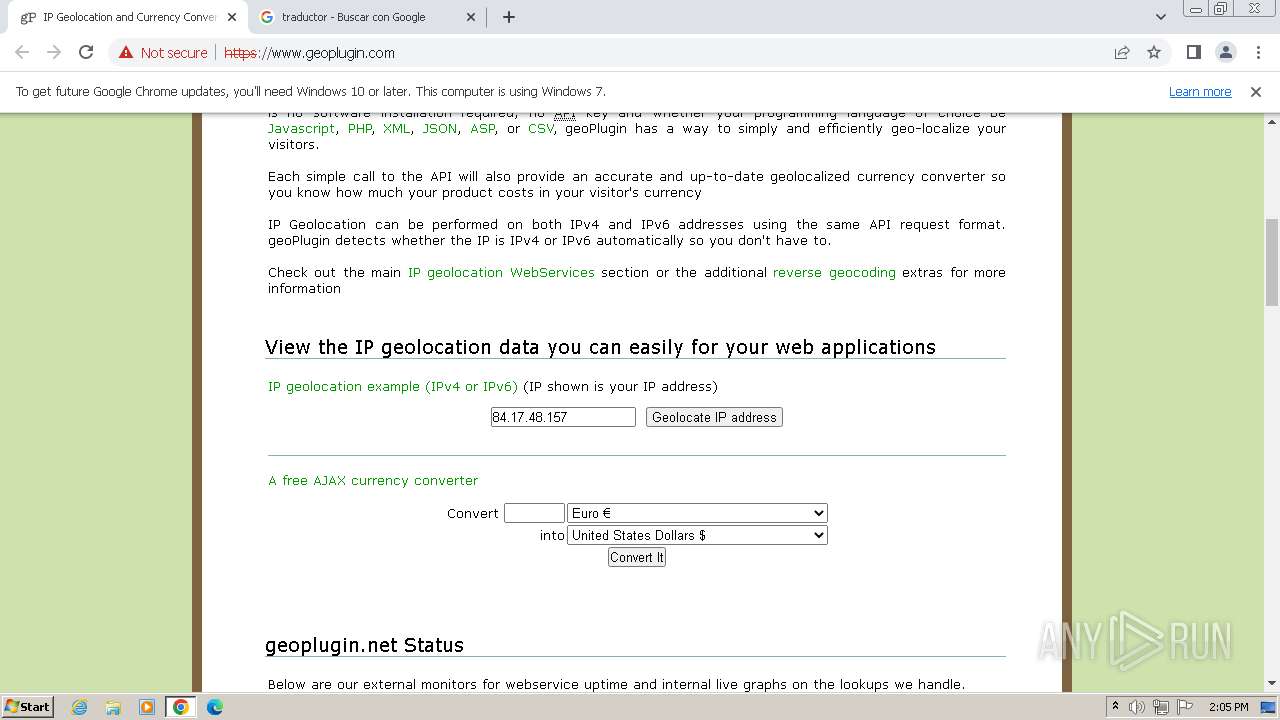Go forward using the browser forward arrow
Image resolution: width=1280 pixels, height=720 pixels.
(54, 53)
